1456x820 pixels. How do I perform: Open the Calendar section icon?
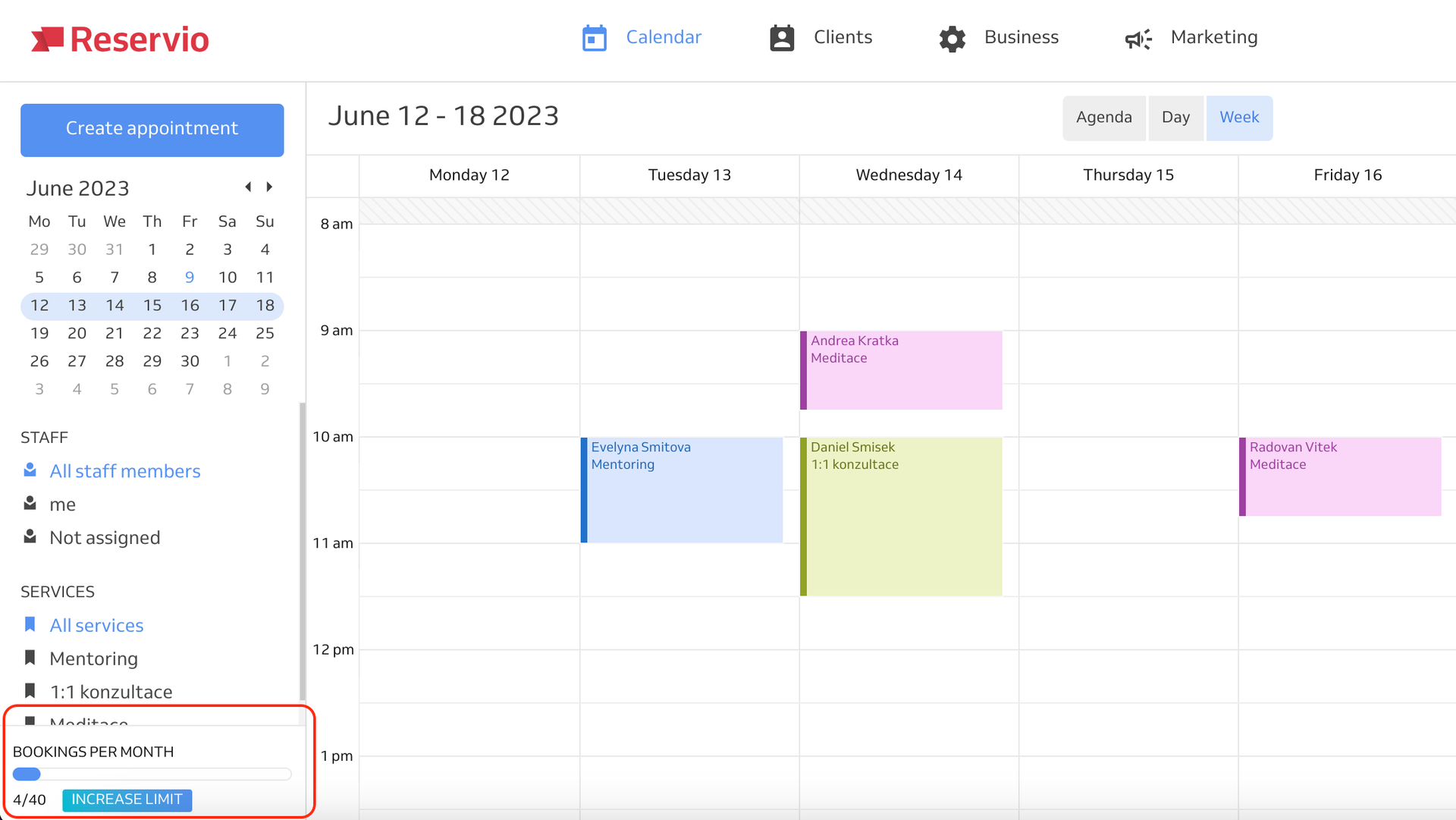click(595, 37)
